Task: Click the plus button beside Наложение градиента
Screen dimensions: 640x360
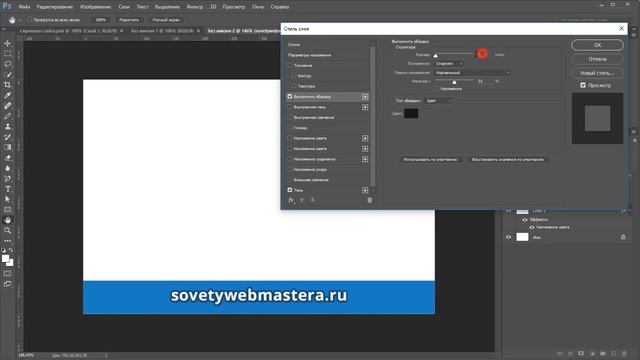Action: pyautogui.click(x=365, y=159)
